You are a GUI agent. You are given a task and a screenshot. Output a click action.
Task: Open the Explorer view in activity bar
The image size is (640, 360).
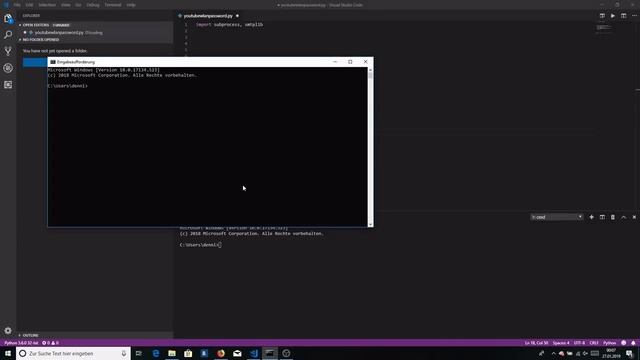point(8,18)
